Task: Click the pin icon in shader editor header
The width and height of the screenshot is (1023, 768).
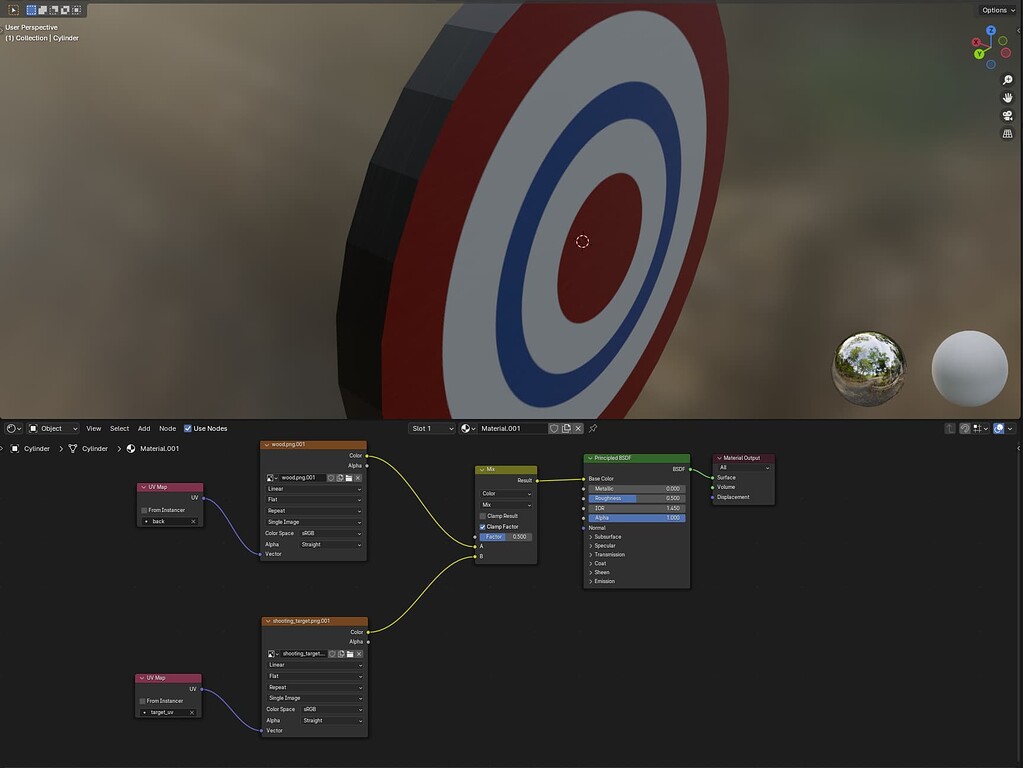Action: pyautogui.click(x=593, y=427)
